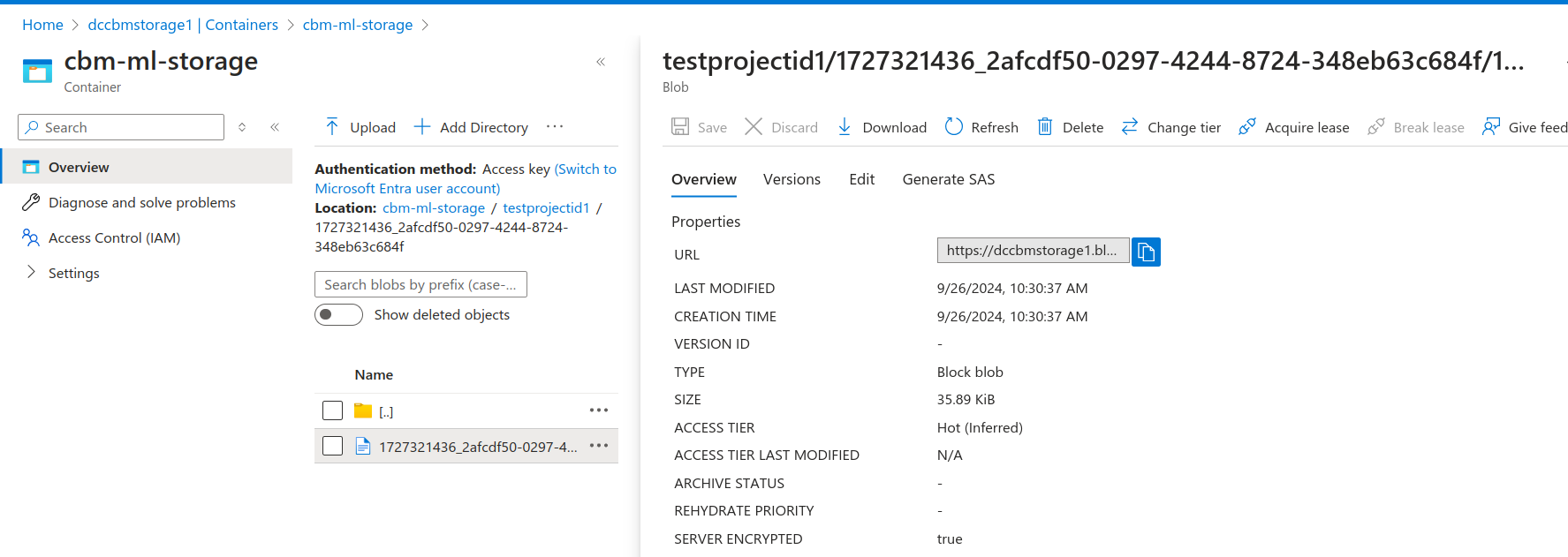Collapse the left navigation menu
The width and height of the screenshot is (1568, 557).
[x=275, y=127]
